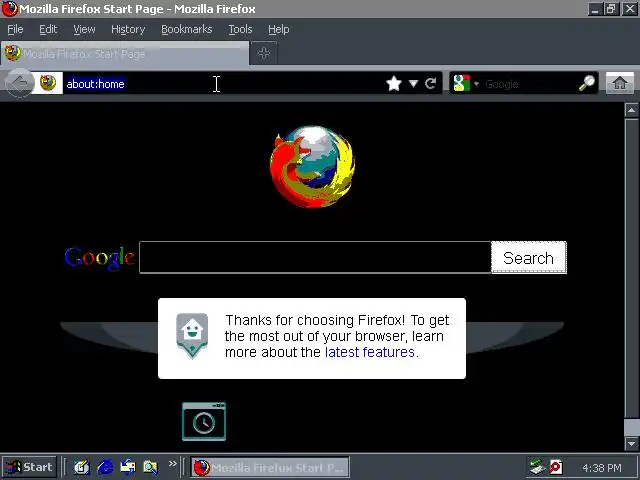Click the network tray icon
Image resolution: width=640 pixels, height=480 pixels.
coord(537,467)
